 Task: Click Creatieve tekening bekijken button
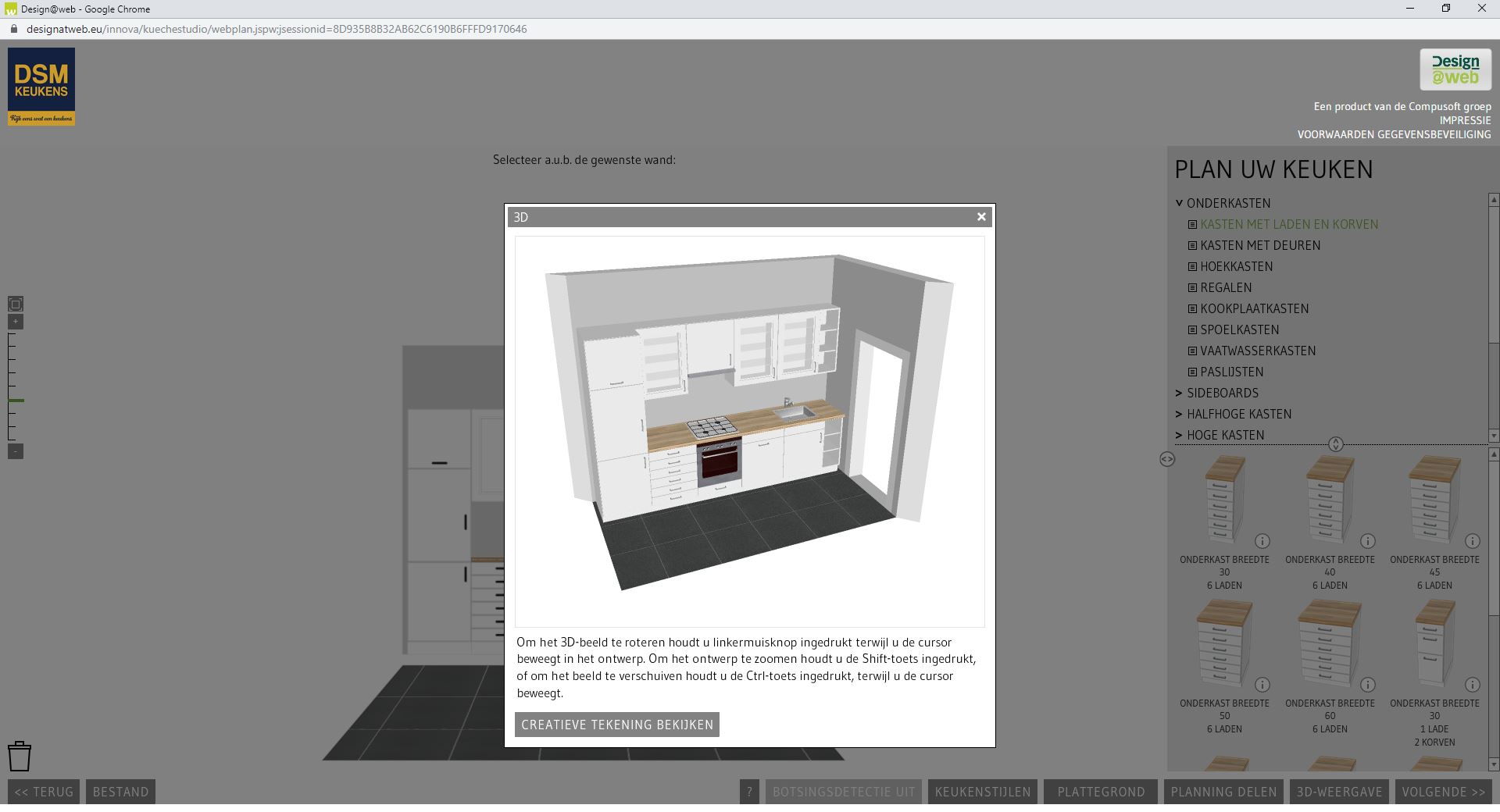click(617, 725)
